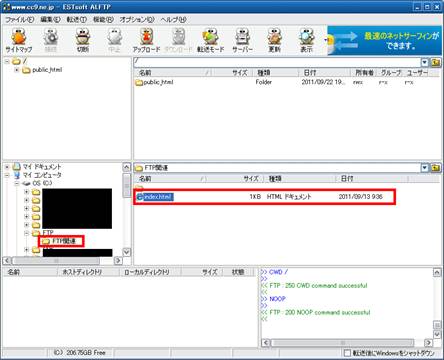Screen dimensions: 444x360
Task: Open the remote path dropdown
Action: pyautogui.click(x=425, y=62)
